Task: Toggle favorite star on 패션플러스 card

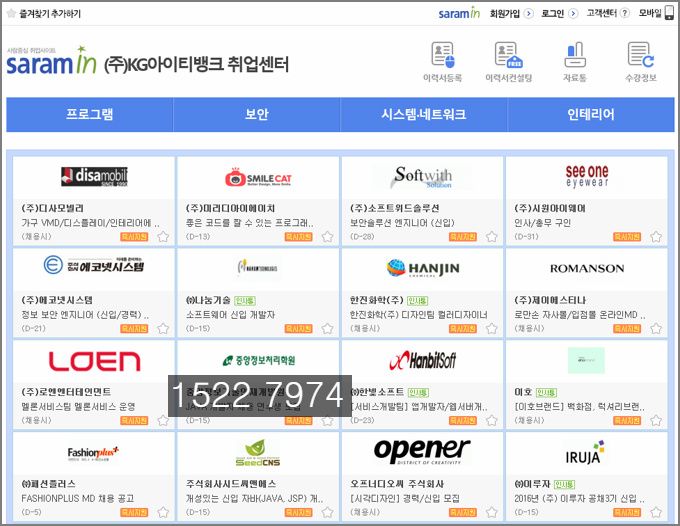Action: (x=163, y=513)
